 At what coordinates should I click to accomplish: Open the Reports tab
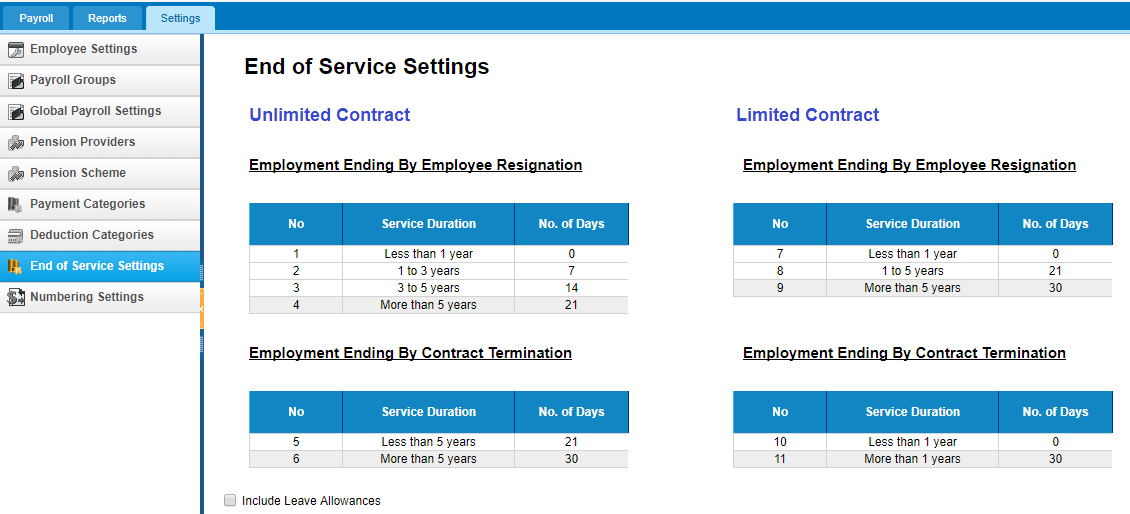pyautogui.click(x=107, y=18)
